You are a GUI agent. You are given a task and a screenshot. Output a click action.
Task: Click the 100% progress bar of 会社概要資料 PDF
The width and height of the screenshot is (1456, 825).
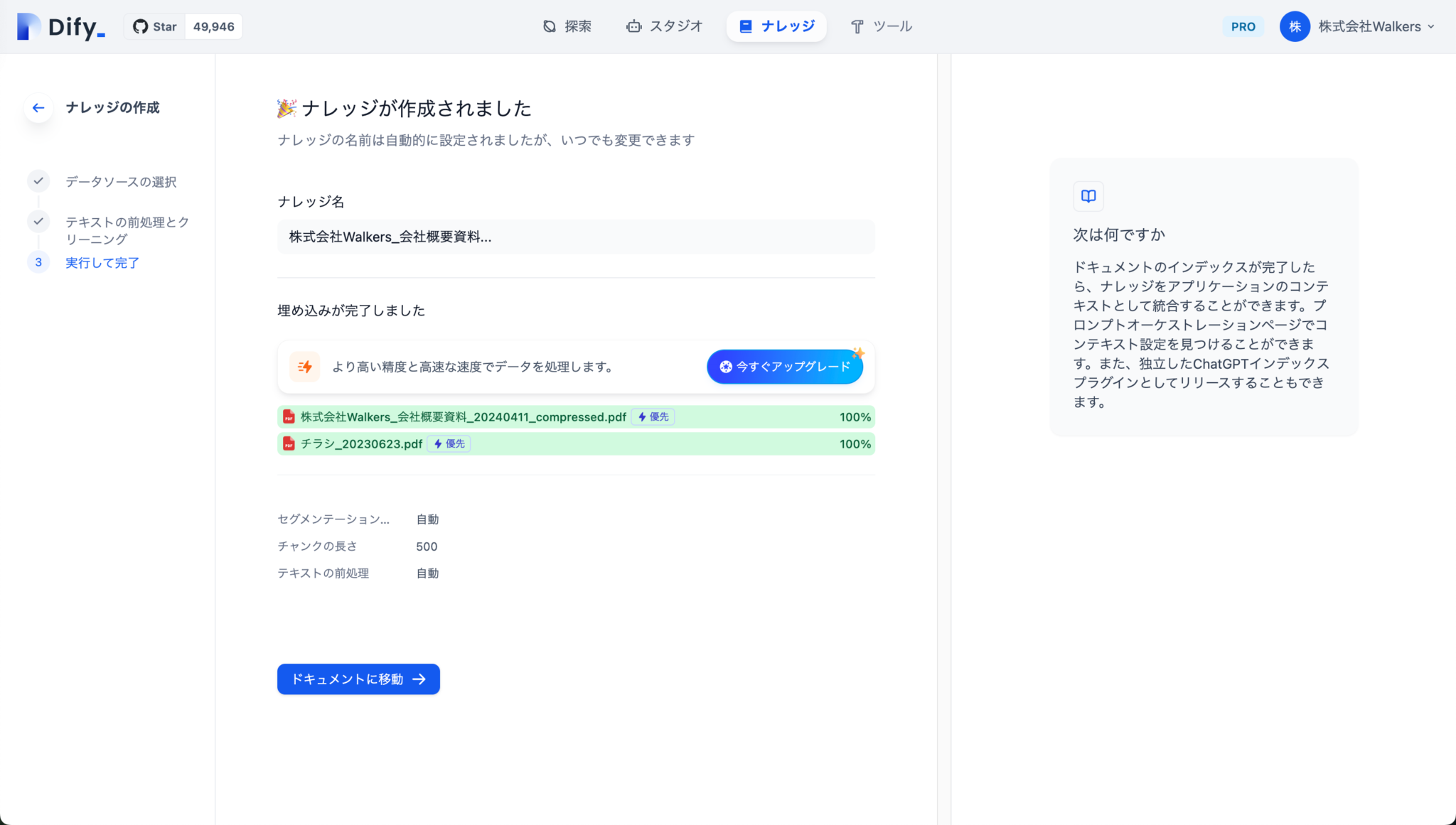coord(854,417)
